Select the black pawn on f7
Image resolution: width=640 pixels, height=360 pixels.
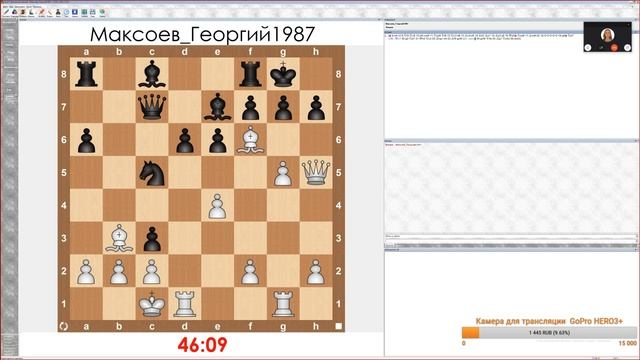250,107
